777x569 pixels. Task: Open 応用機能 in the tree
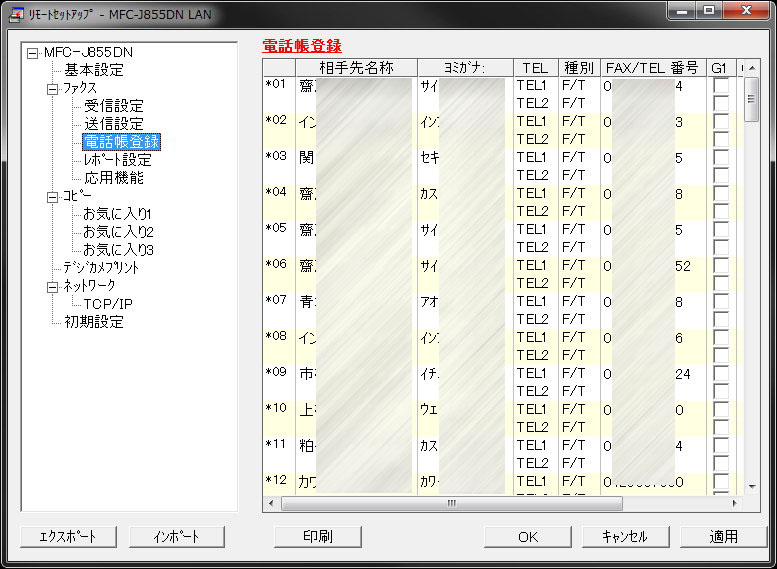(x=113, y=177)
